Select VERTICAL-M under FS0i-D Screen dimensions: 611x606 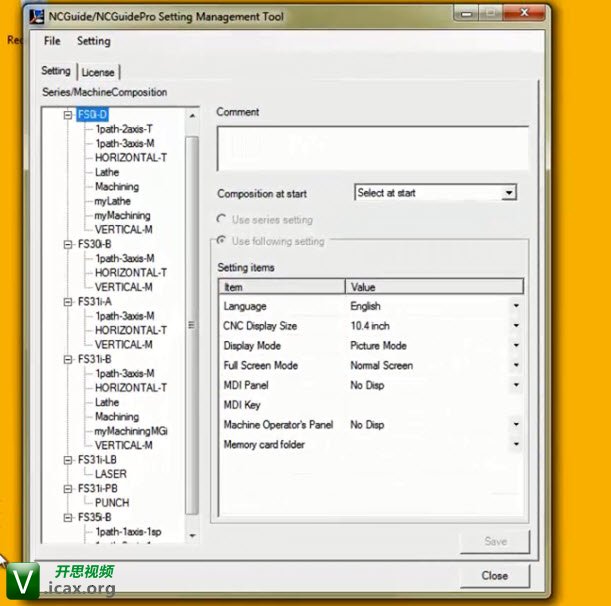[124, 230]
